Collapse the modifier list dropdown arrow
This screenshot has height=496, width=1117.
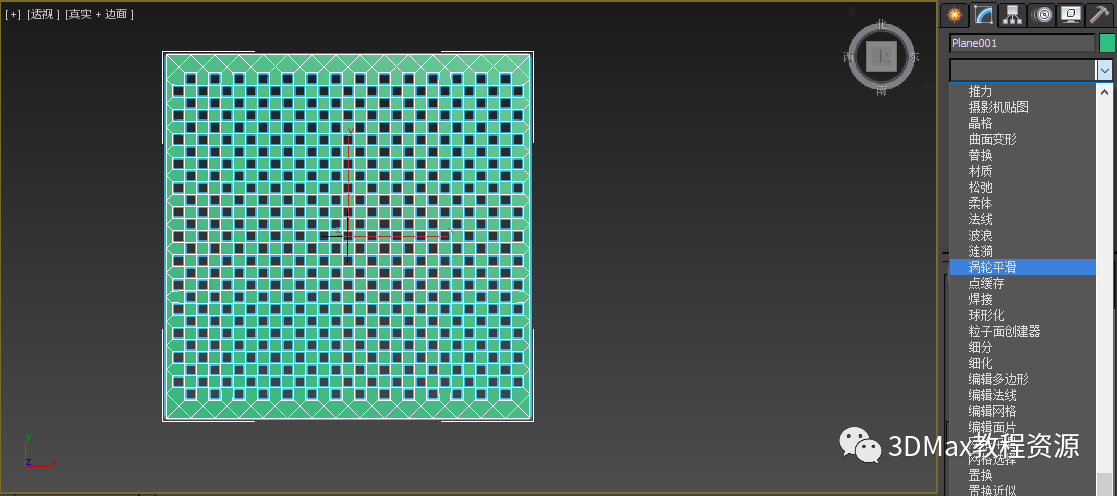(x=1104, y=70)
